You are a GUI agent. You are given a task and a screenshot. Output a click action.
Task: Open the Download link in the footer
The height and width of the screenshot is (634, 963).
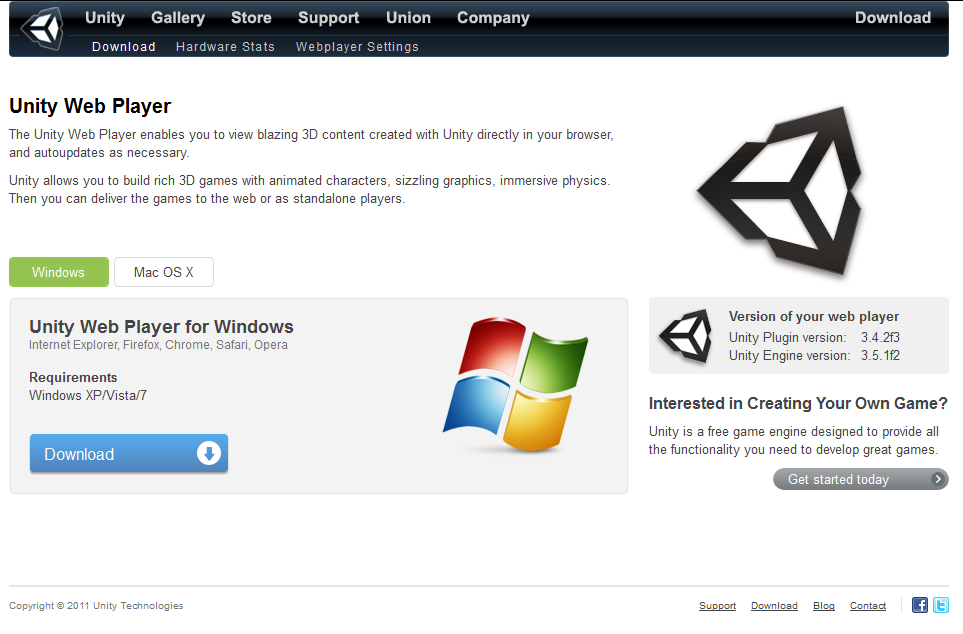click(x=774, y=606)
